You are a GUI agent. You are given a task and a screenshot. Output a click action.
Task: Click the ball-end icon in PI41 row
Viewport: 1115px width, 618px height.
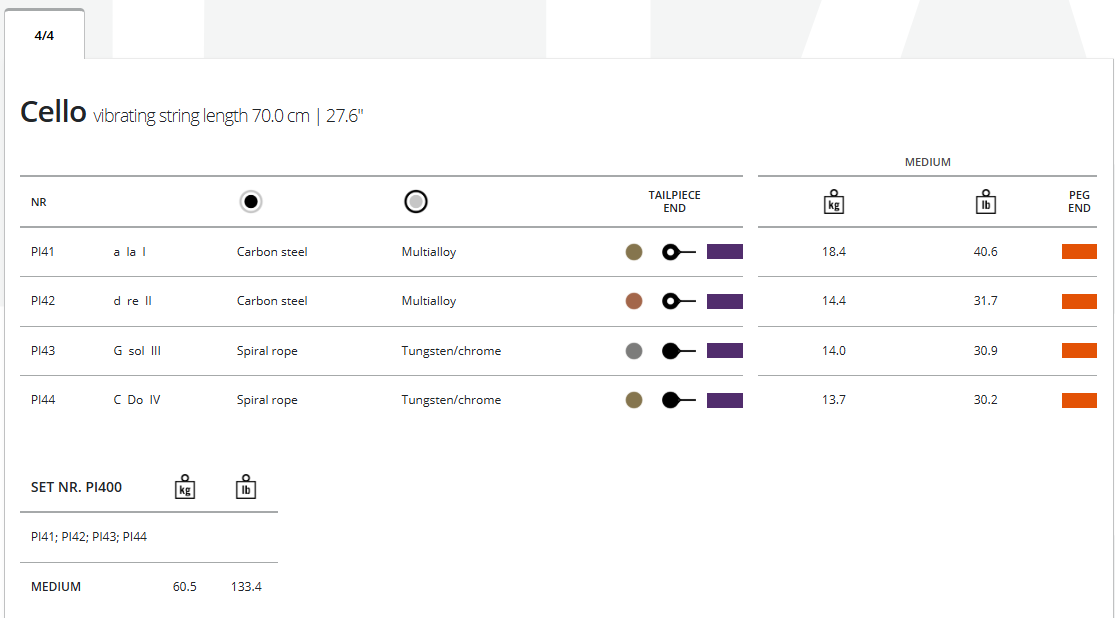678,252
